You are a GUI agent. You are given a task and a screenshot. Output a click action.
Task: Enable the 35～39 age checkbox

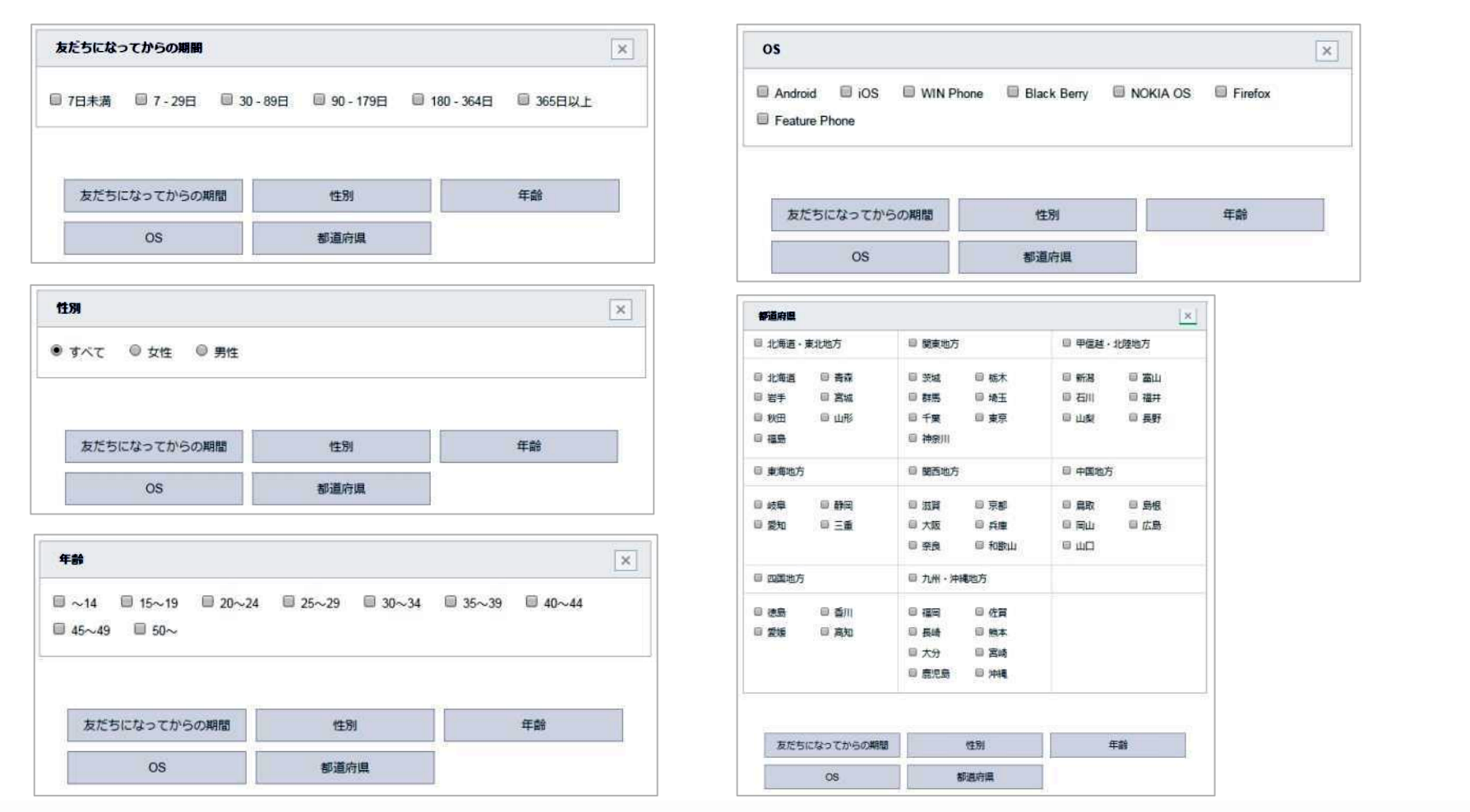click(451, 602)
